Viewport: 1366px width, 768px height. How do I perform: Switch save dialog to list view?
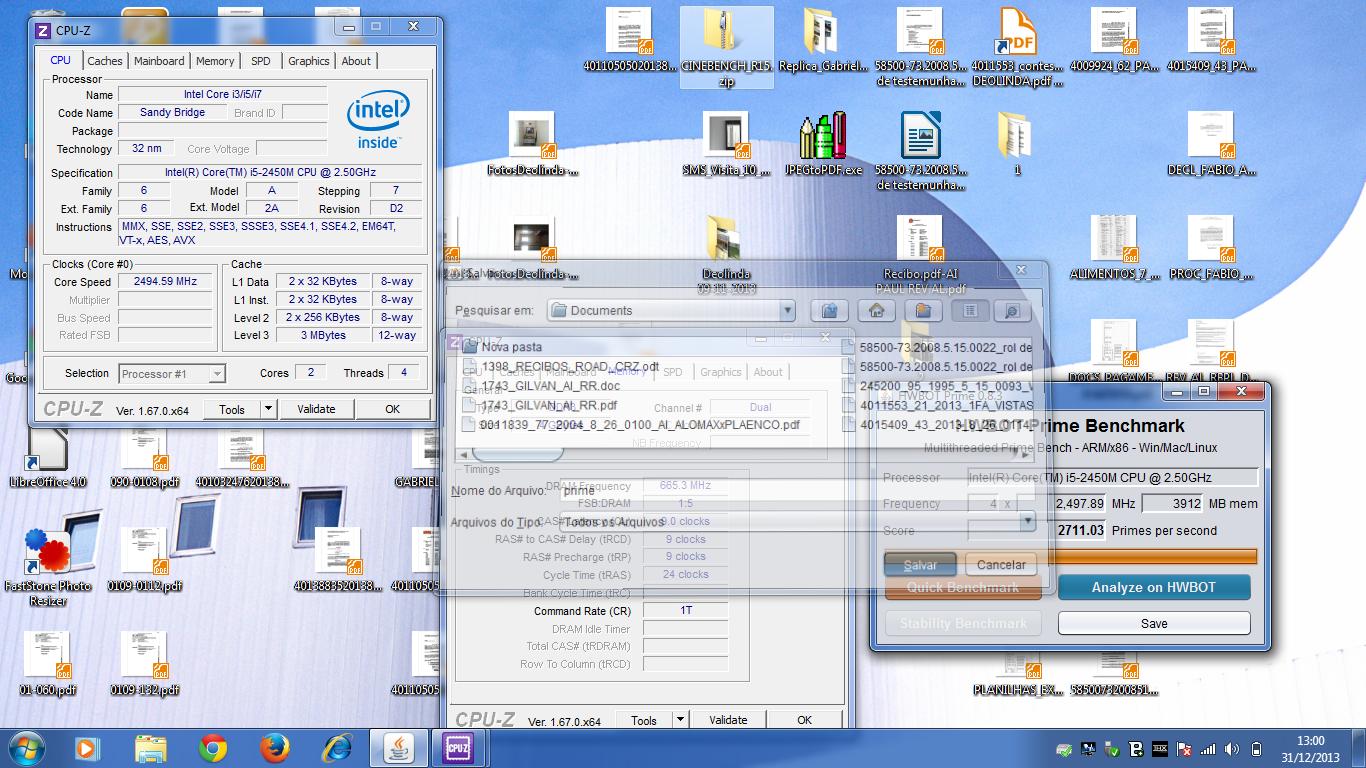pyautogui.click(x=970, y=311)
